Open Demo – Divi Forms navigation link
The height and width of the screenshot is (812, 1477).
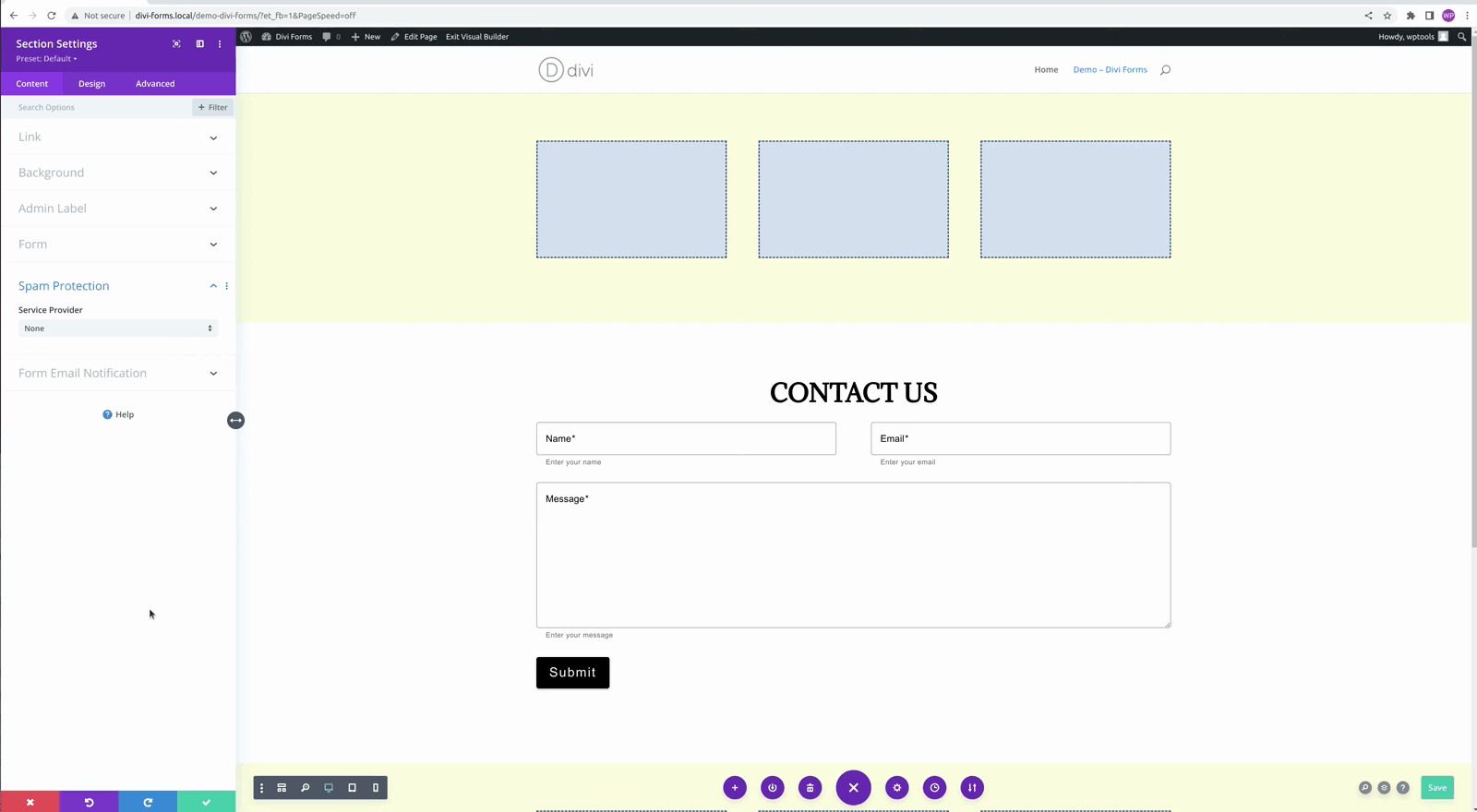(x=1110, y=70)
